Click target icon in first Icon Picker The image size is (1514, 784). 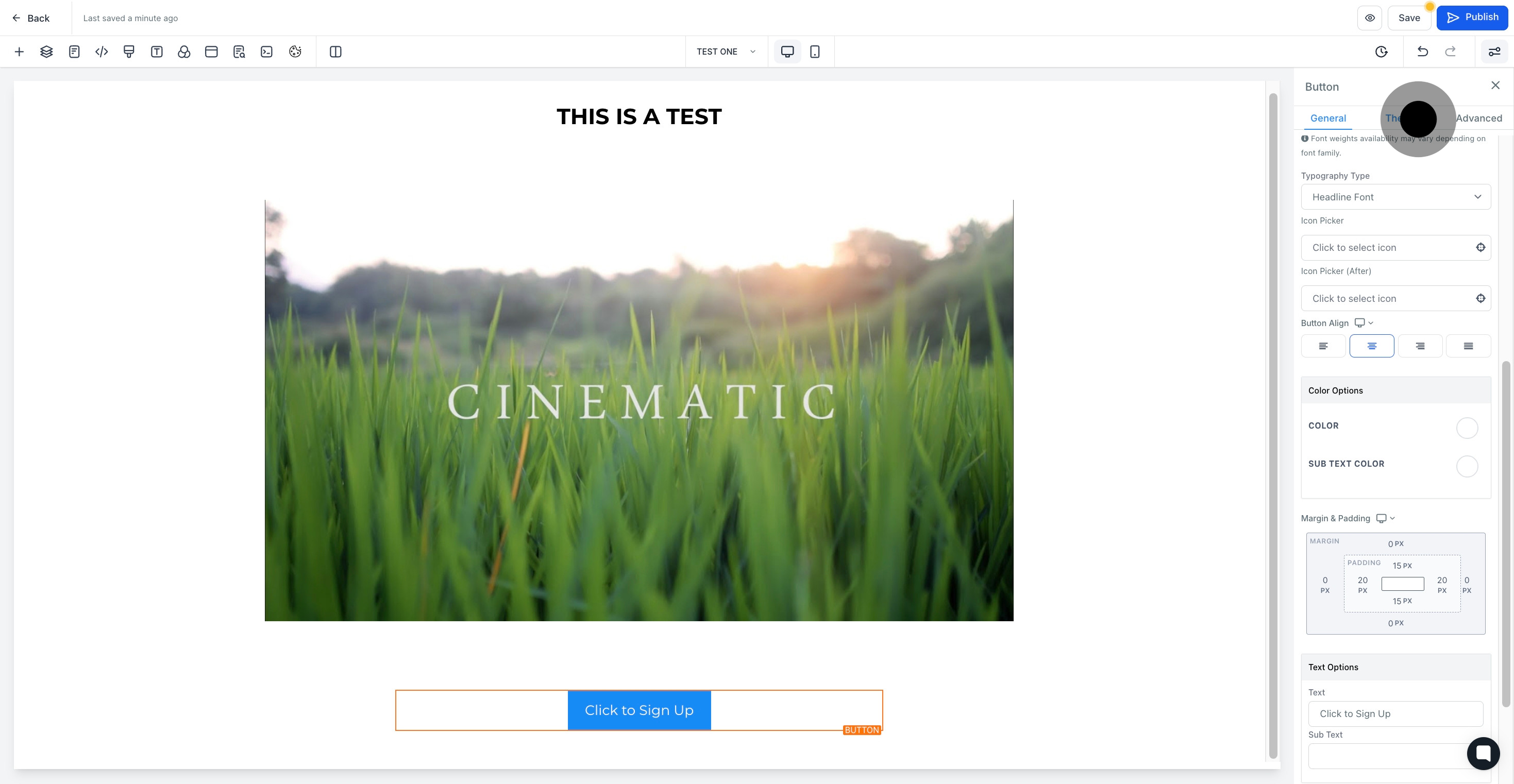click(1481, 247)
